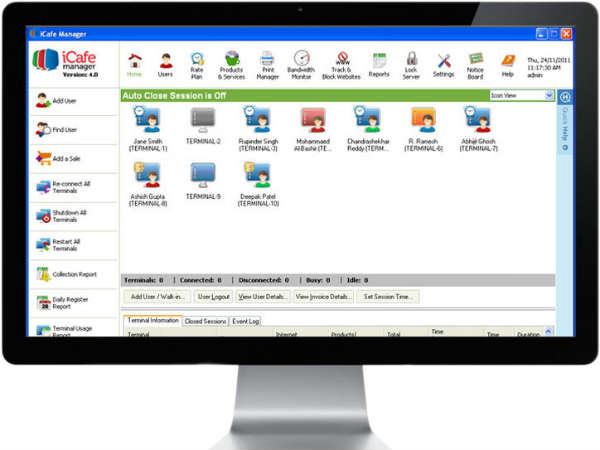Switch to Terminal Information tab
Viewport: 600px width, 450px height.
[153, 320]
